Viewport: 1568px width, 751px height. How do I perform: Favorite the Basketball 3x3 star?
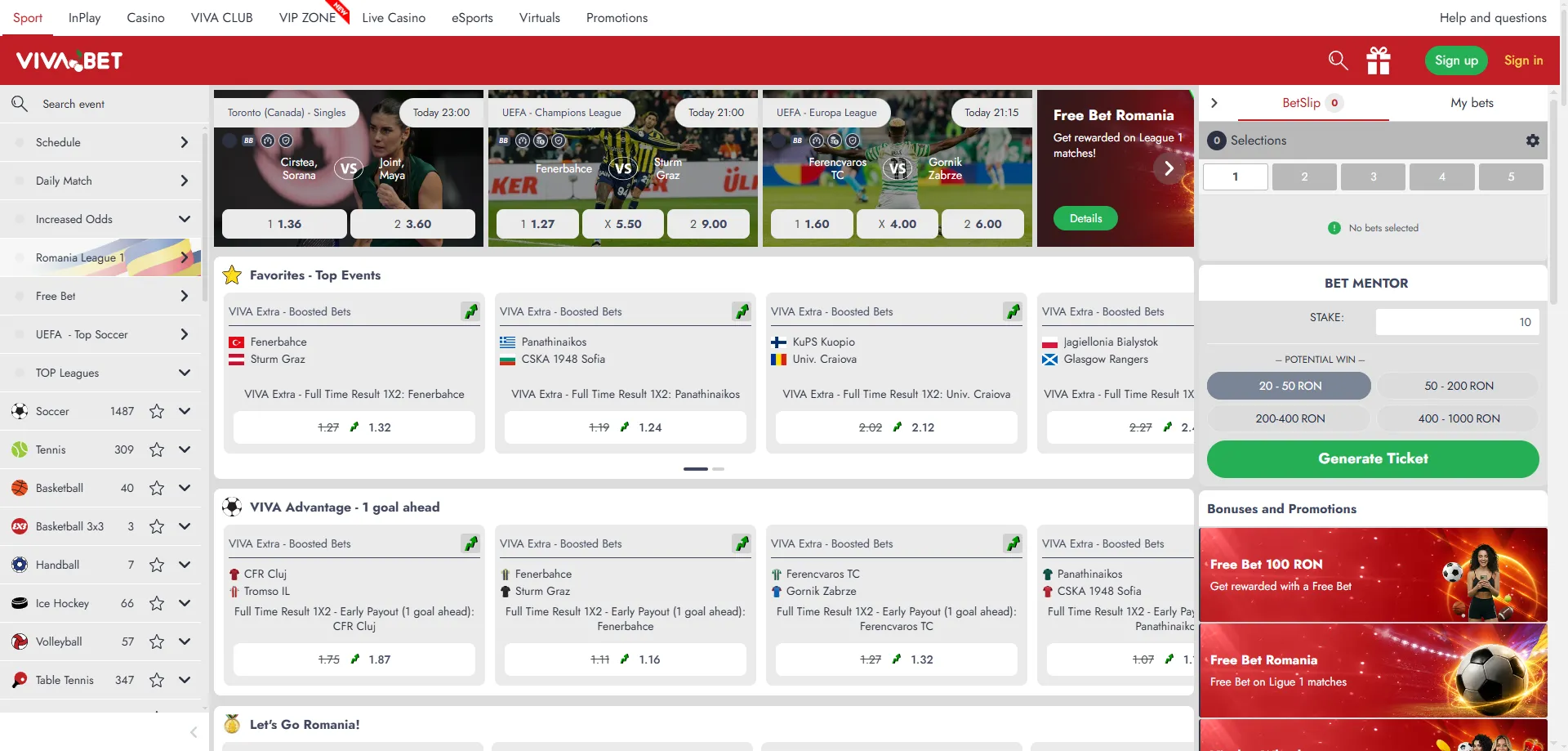[x=157, y=526]
